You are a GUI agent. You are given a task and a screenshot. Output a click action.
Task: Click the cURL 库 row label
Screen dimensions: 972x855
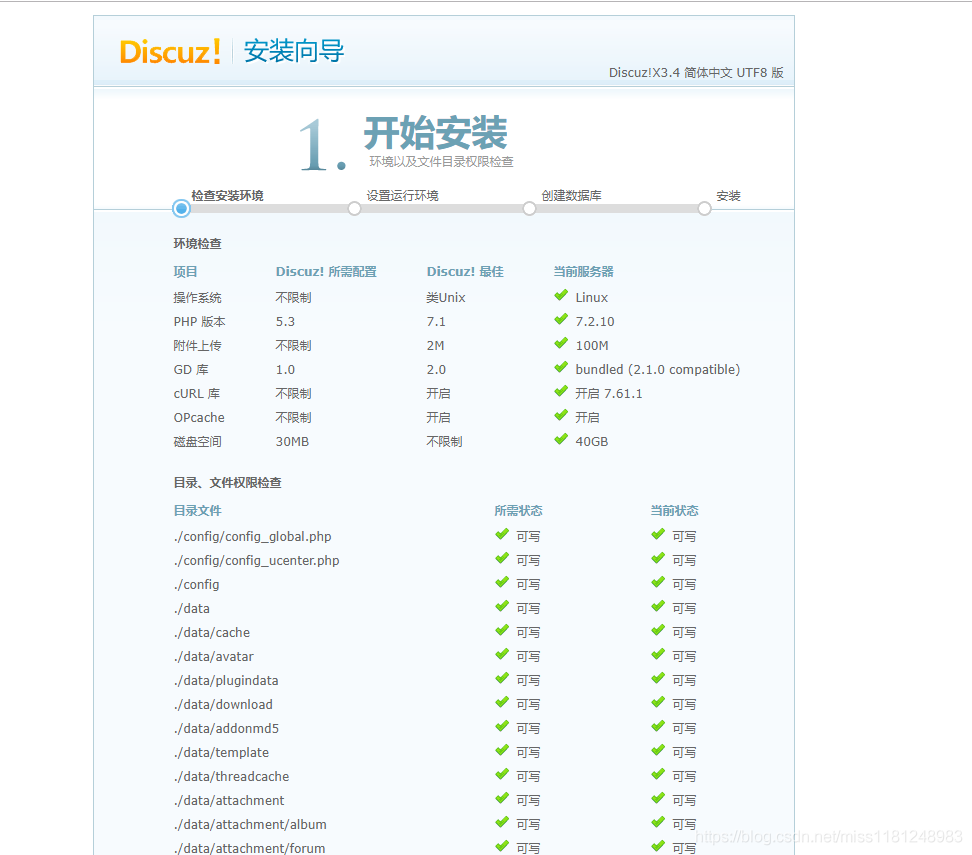tap(197, 394)
